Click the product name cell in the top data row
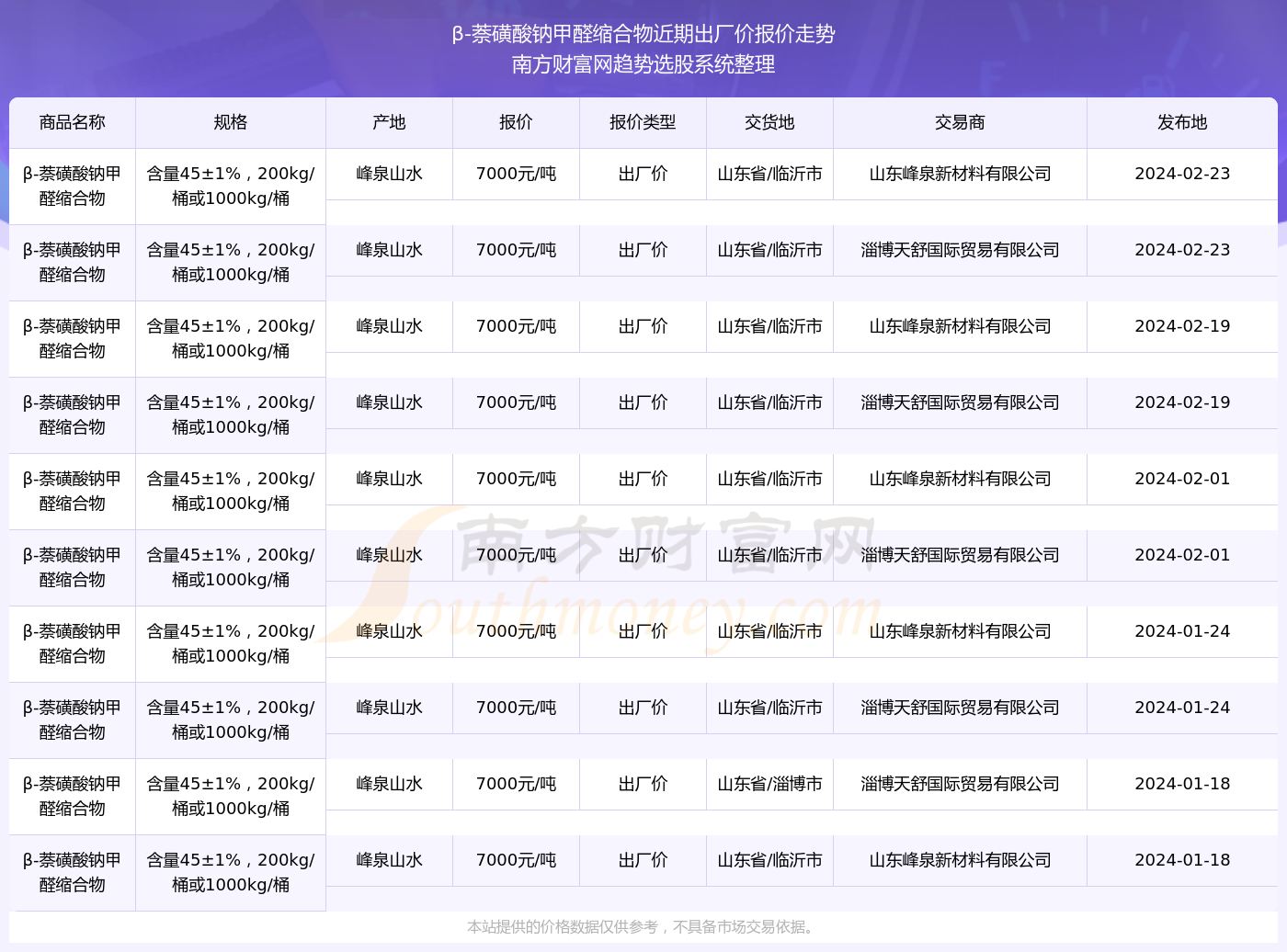The image size is (1287, 952). pyautogui.click(x=73, y=186)
